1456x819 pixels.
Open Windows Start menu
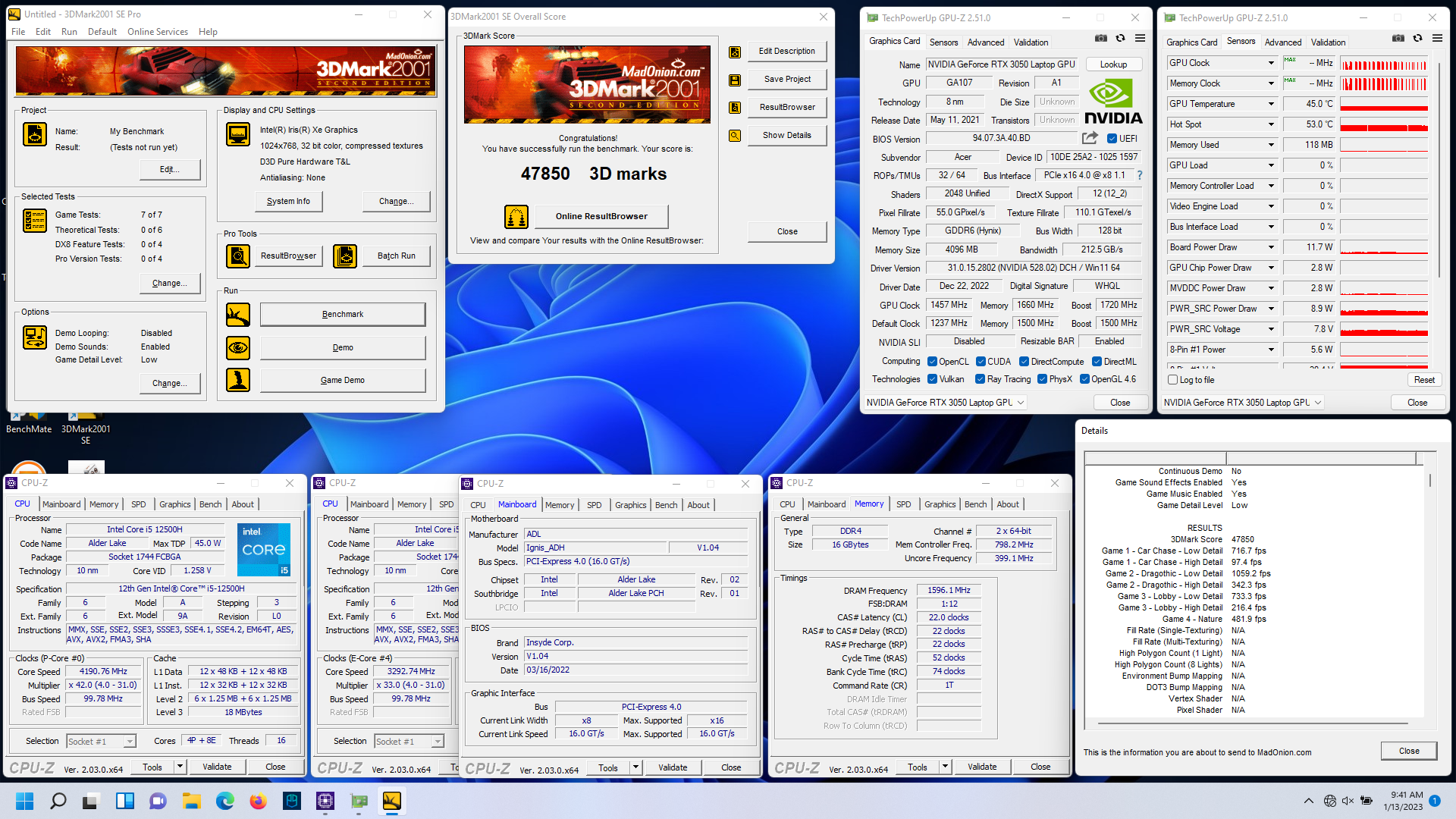[x=25, y=801]
